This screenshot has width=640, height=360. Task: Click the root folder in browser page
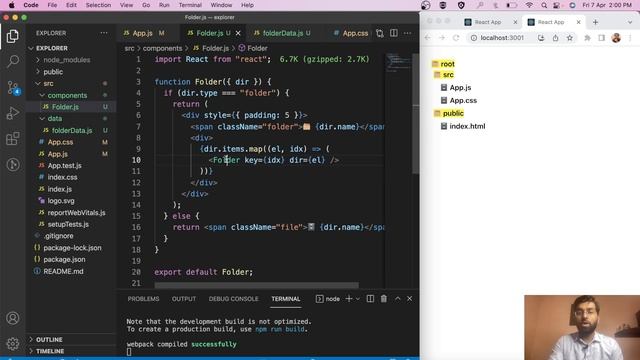(x=443, y=64)
